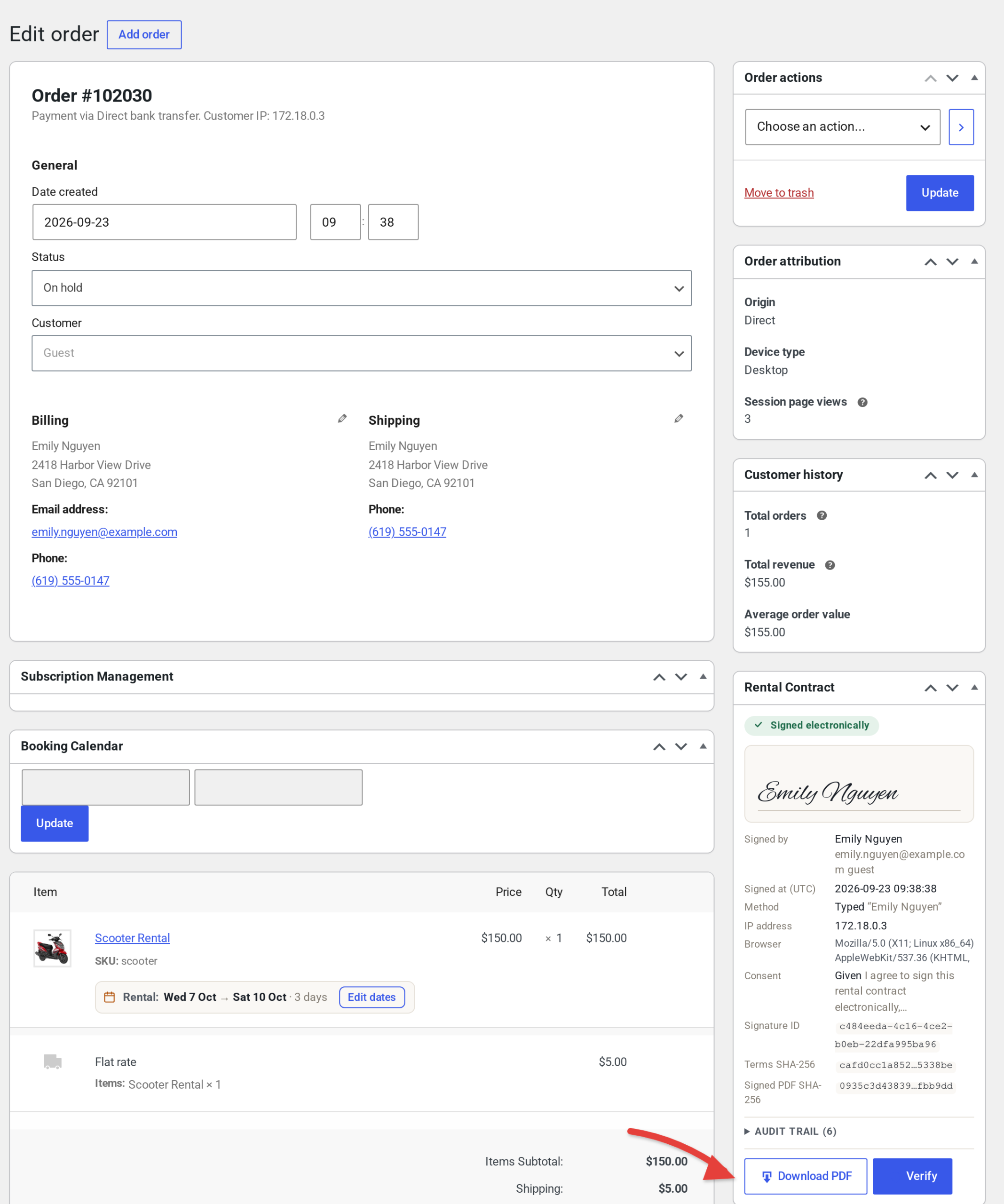Screen dimensions: 1004x1204
Task: Open the Scooter Rental product link
Action: [133, 938]
